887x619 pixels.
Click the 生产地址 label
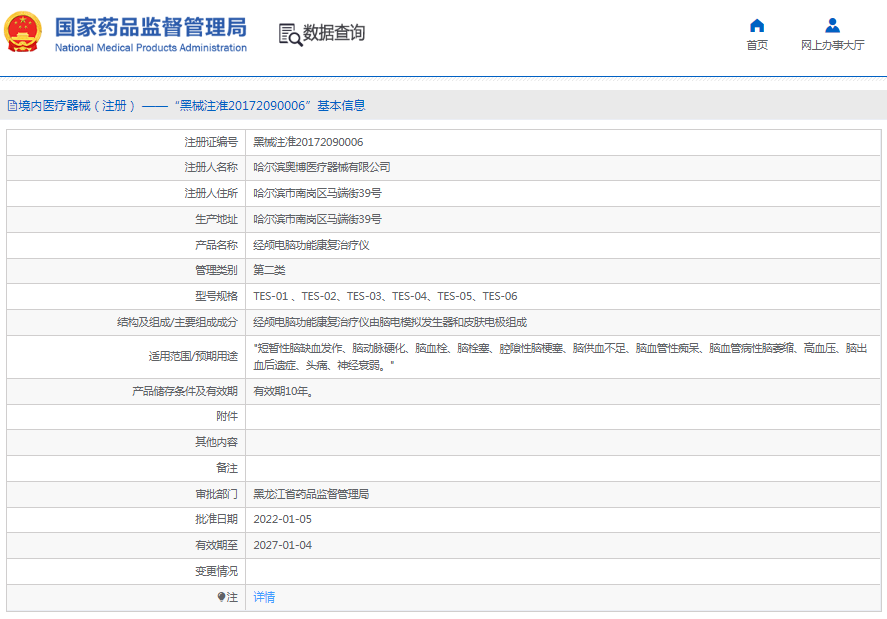(217, 220)
